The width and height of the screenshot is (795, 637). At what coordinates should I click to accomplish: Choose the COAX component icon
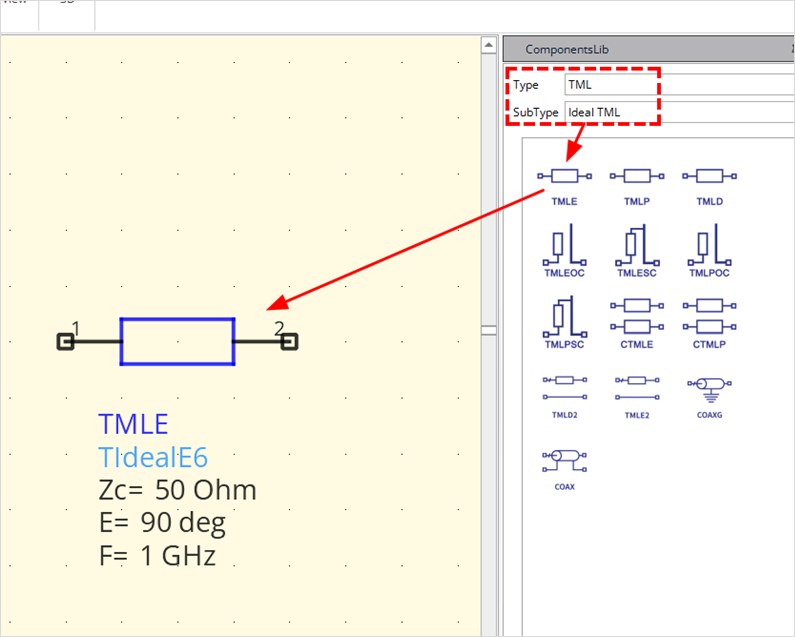tap(564, 470)
